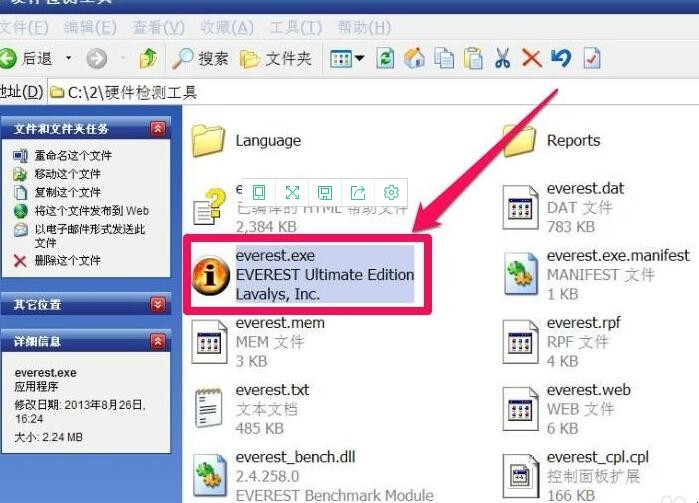
Task: Collapse the 详细信息 panel
Action: click(x=157, y=342)
